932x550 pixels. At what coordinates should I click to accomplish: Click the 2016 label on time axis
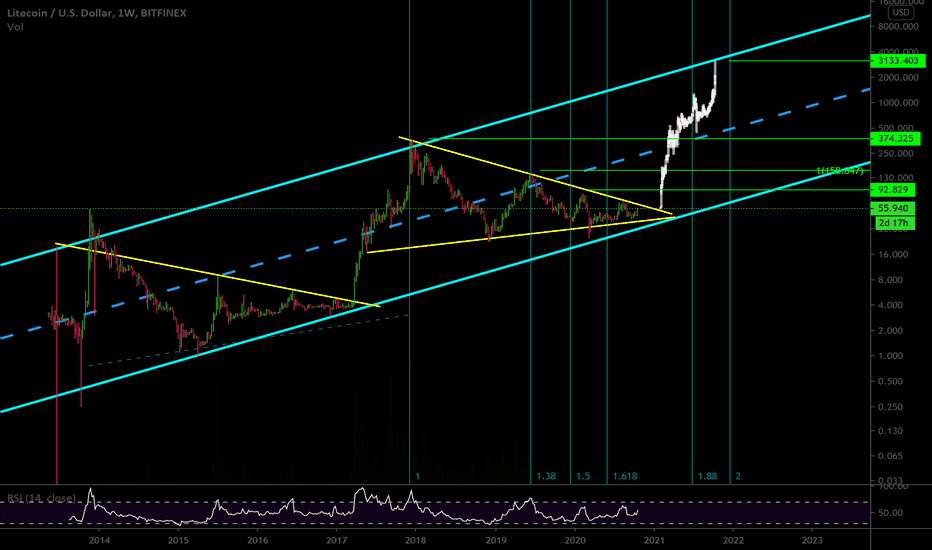[x=257, y=540]
